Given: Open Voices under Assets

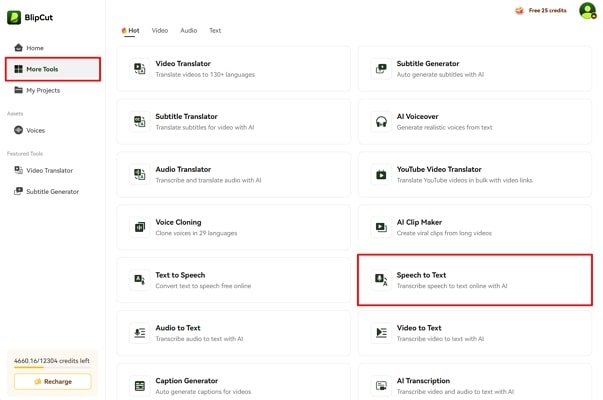Looking at the screenshot, I should tap(35, 130).
